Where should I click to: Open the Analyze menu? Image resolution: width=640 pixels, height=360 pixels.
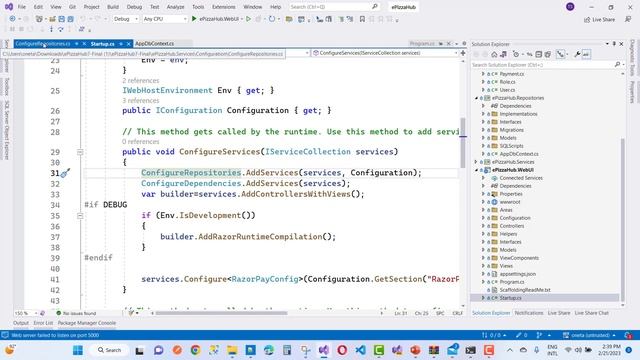[x=176, y=7]
